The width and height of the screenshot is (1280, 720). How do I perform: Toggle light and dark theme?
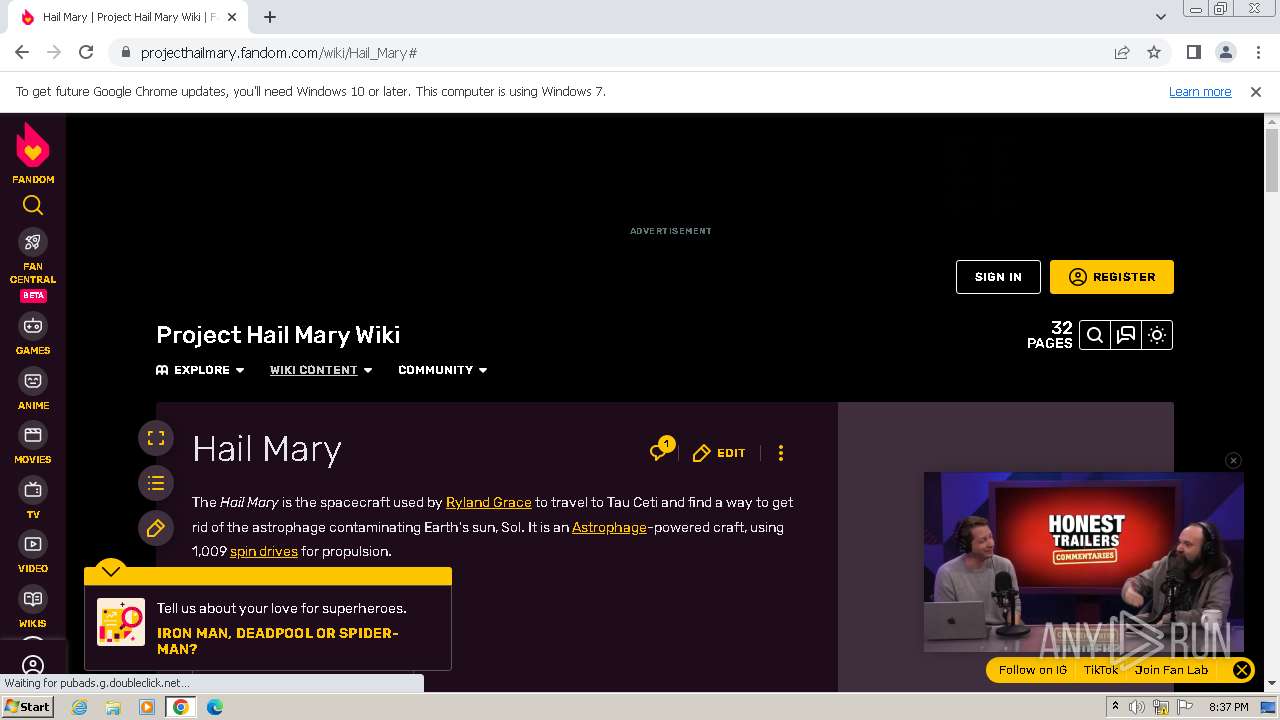[1157, 335]
